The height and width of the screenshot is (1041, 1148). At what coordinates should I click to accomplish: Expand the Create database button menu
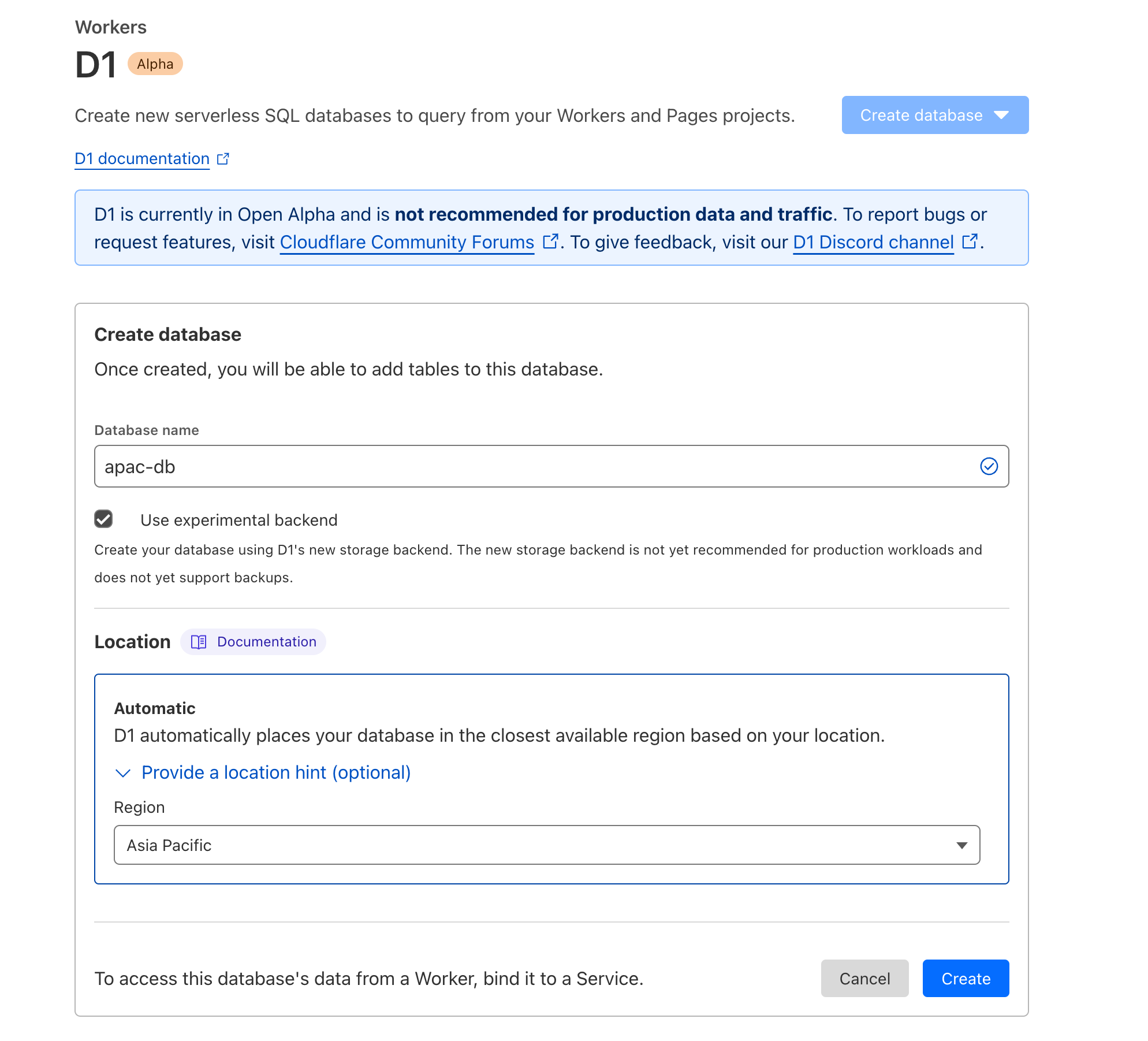point(934,115)
